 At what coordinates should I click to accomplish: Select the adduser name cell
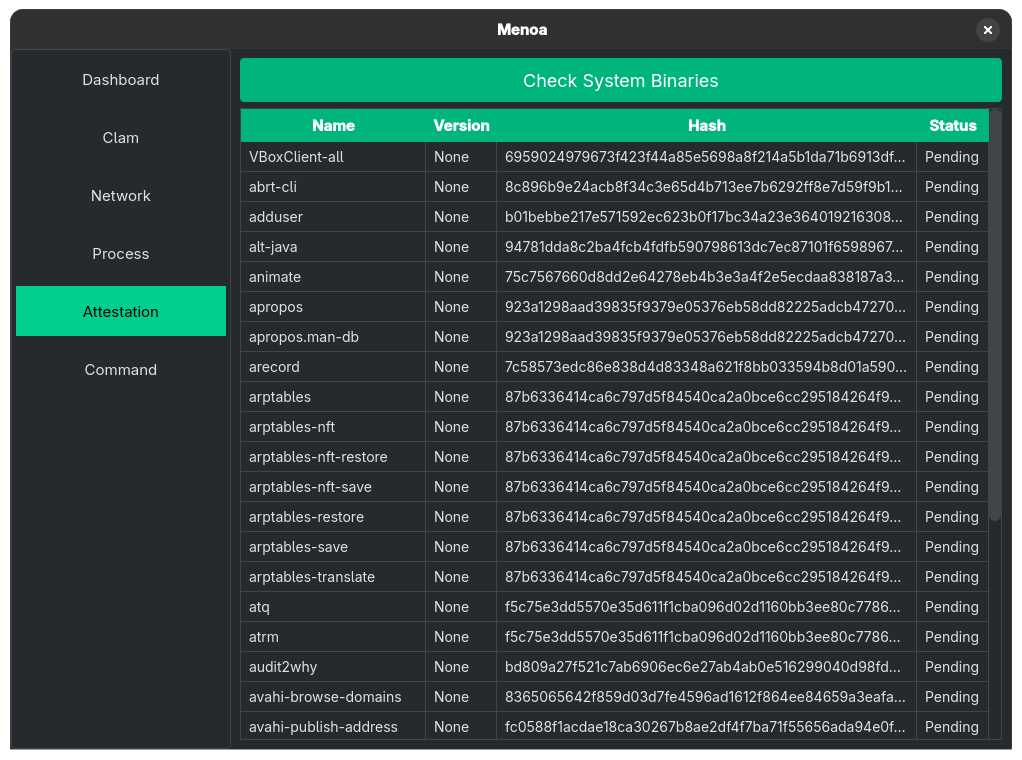pyautogui.click(x=333, y=217)
